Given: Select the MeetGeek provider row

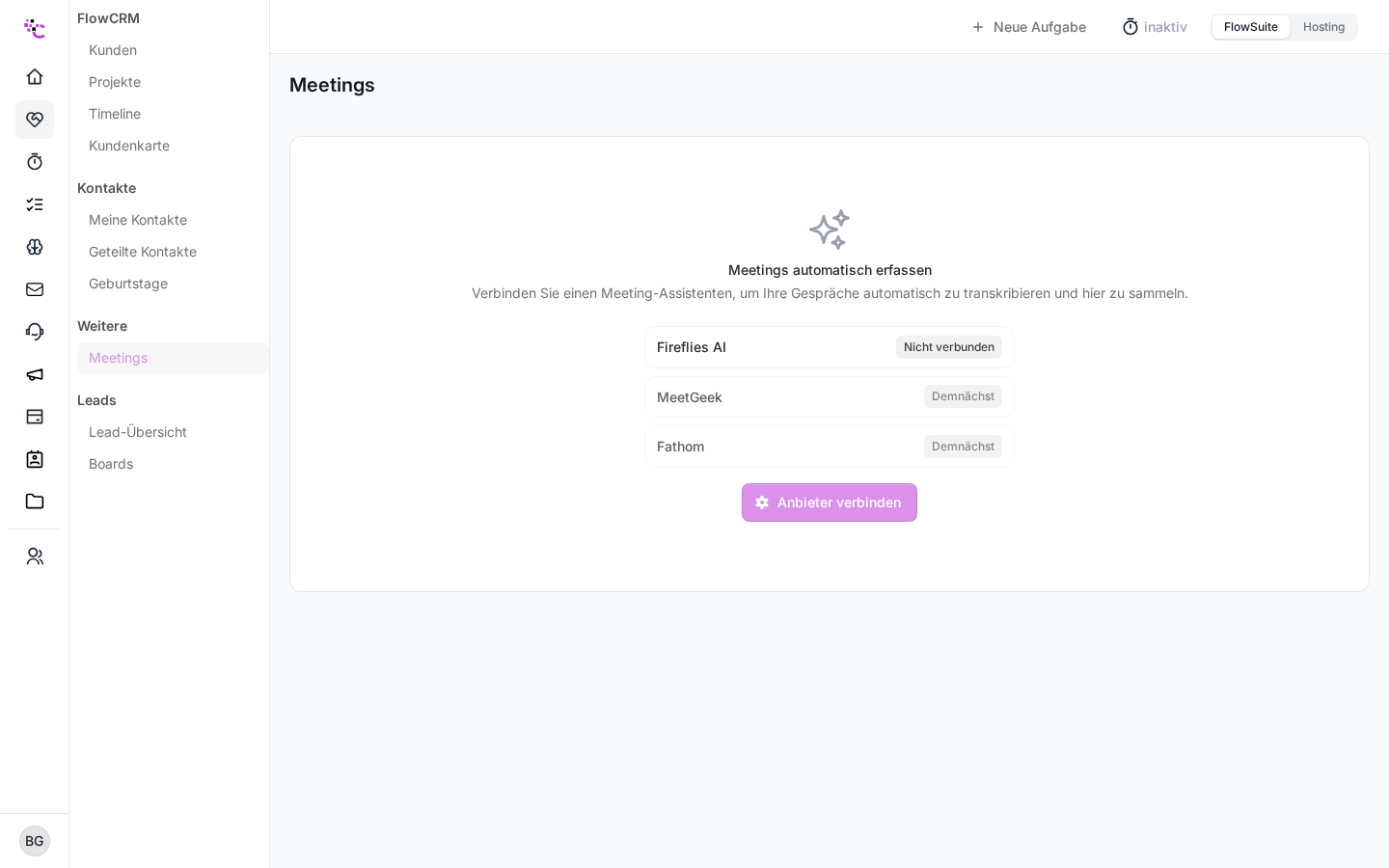Looking at the screenshot, I should [830, 396].
